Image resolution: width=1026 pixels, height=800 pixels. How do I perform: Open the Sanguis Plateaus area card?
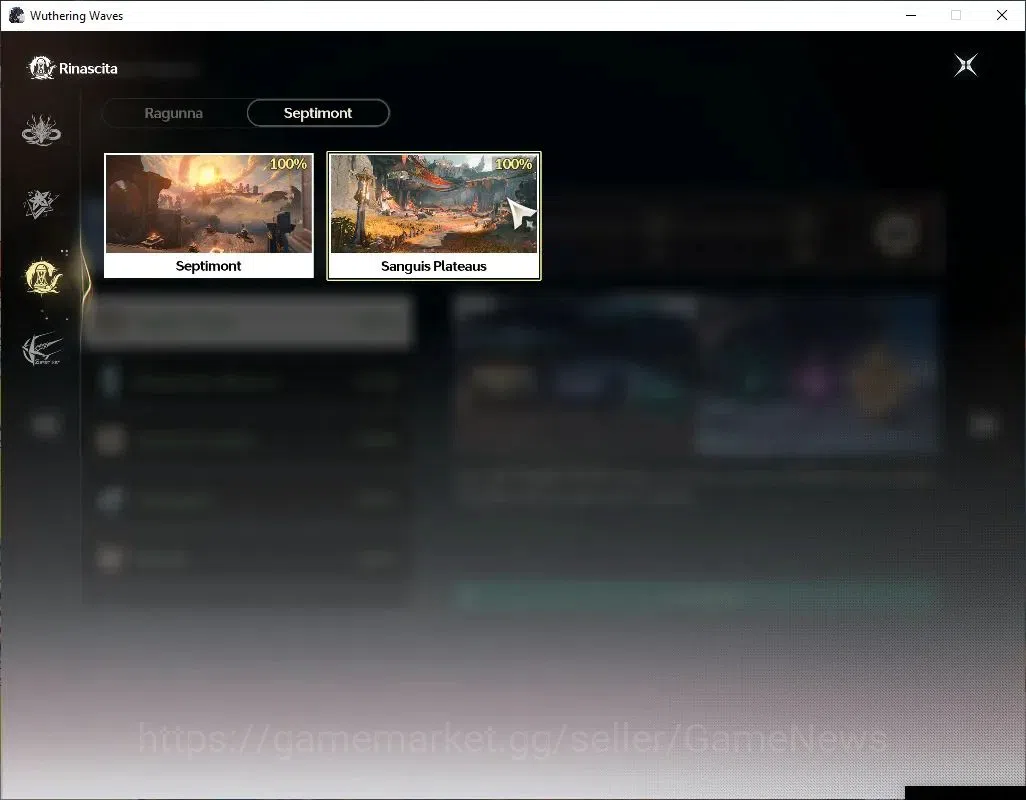click(434, 216)
